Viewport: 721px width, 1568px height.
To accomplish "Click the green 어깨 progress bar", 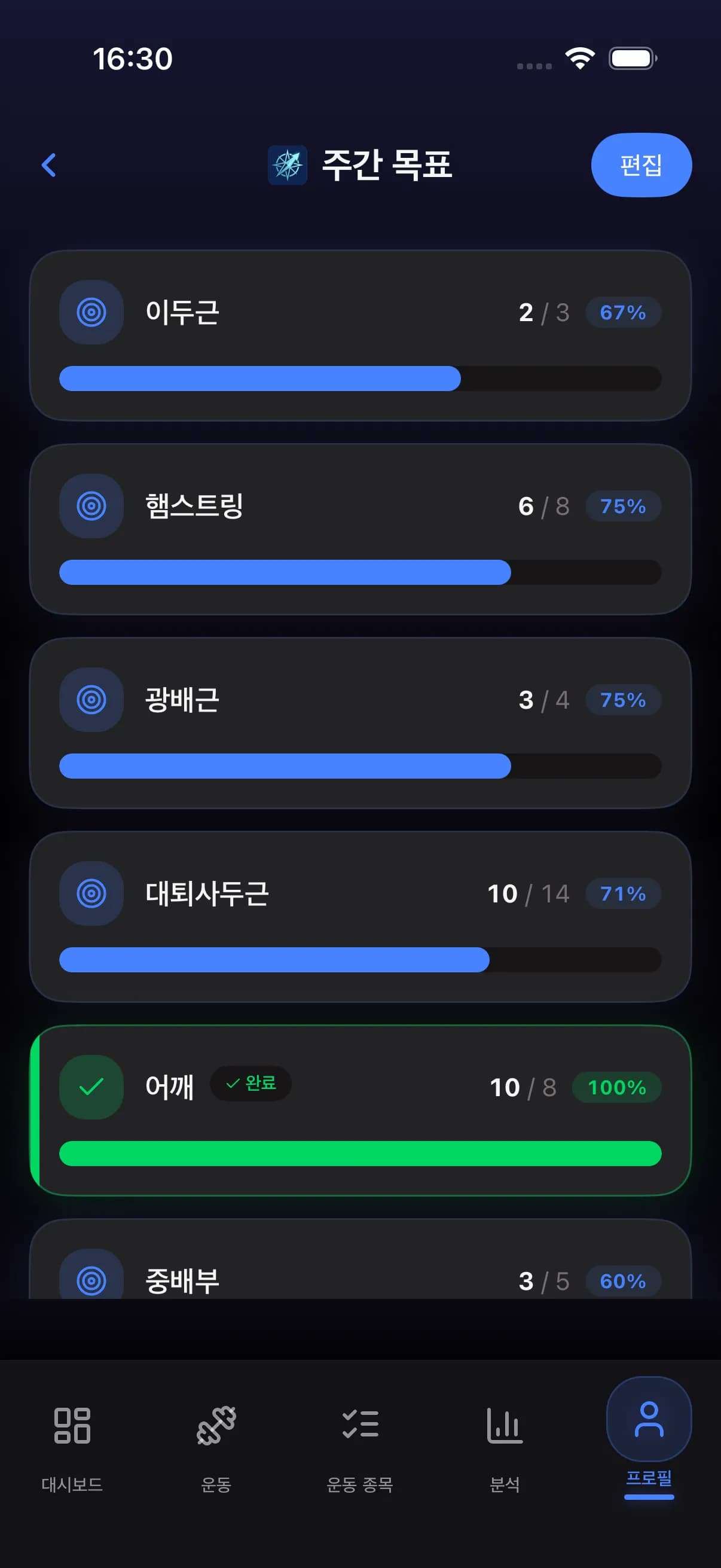I will point(360,1154).
